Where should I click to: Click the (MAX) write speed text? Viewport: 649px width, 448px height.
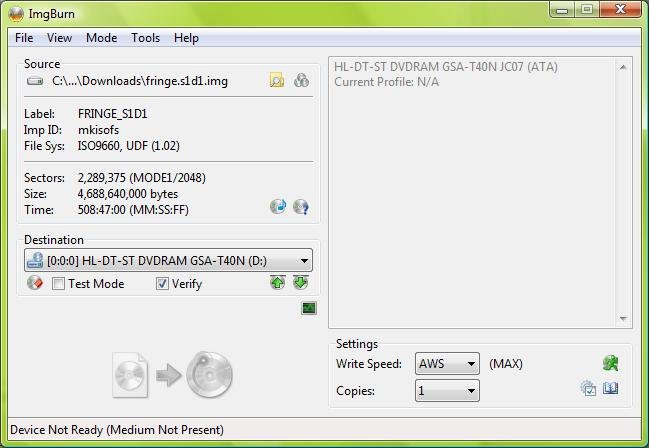coord(506,364)
